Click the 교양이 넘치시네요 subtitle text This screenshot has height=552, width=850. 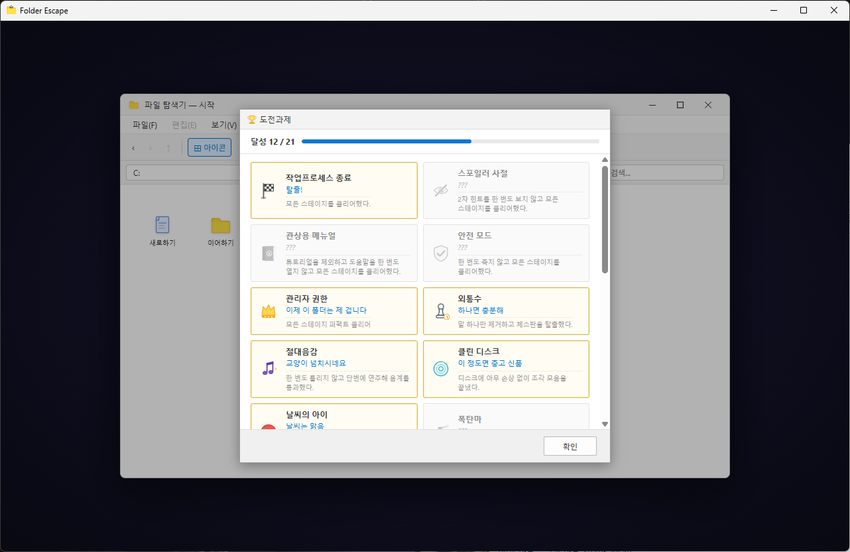click(x=315, y=363)
